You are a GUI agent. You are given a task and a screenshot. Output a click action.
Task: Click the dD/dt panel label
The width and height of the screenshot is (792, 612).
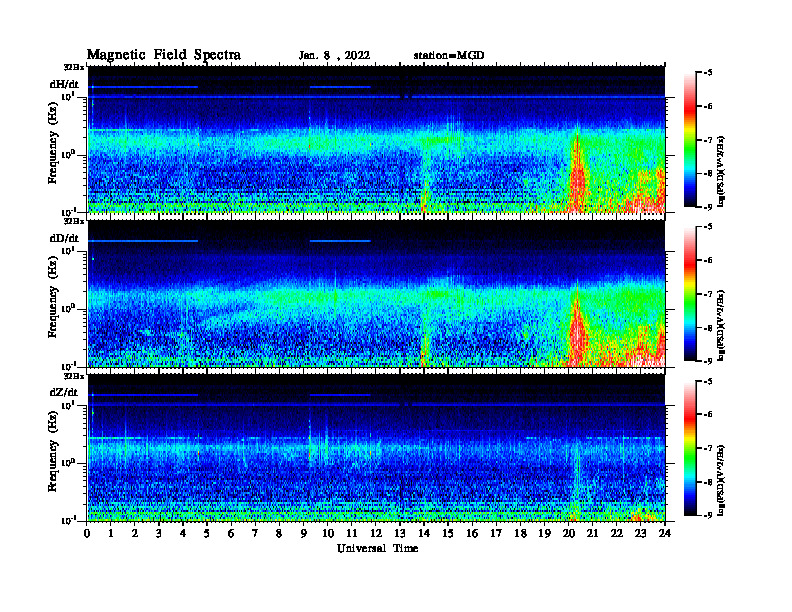[x=64, y=238]
